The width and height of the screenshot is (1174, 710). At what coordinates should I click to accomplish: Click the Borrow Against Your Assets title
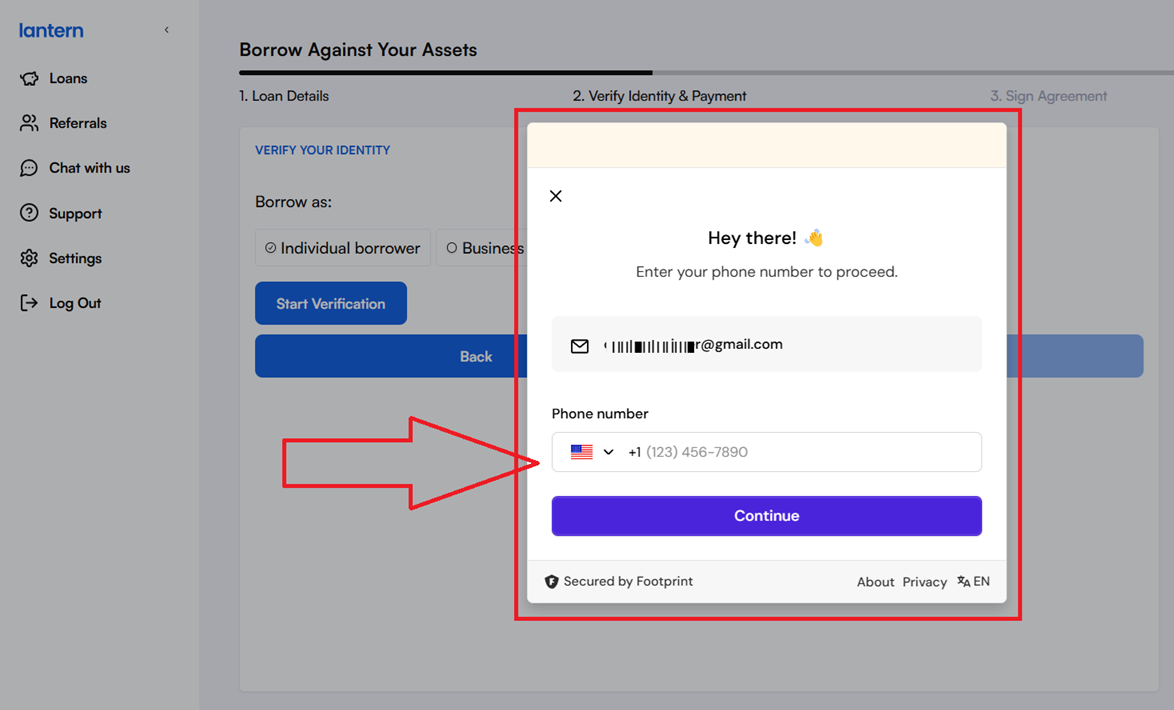358,50
